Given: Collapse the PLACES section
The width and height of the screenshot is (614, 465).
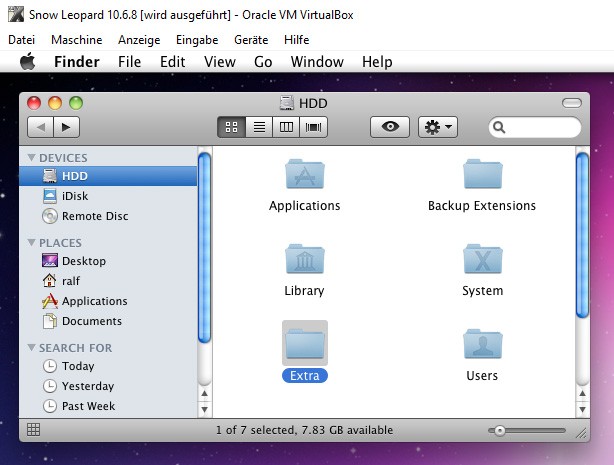Looking at the screenshot, I should 31,242.
